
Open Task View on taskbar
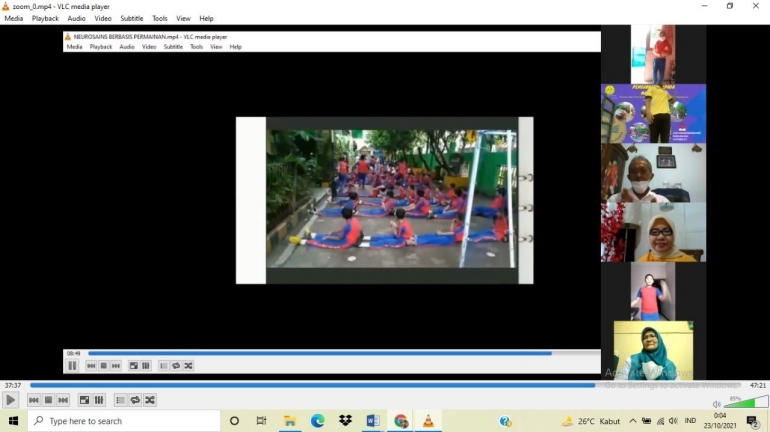(261, 421)
